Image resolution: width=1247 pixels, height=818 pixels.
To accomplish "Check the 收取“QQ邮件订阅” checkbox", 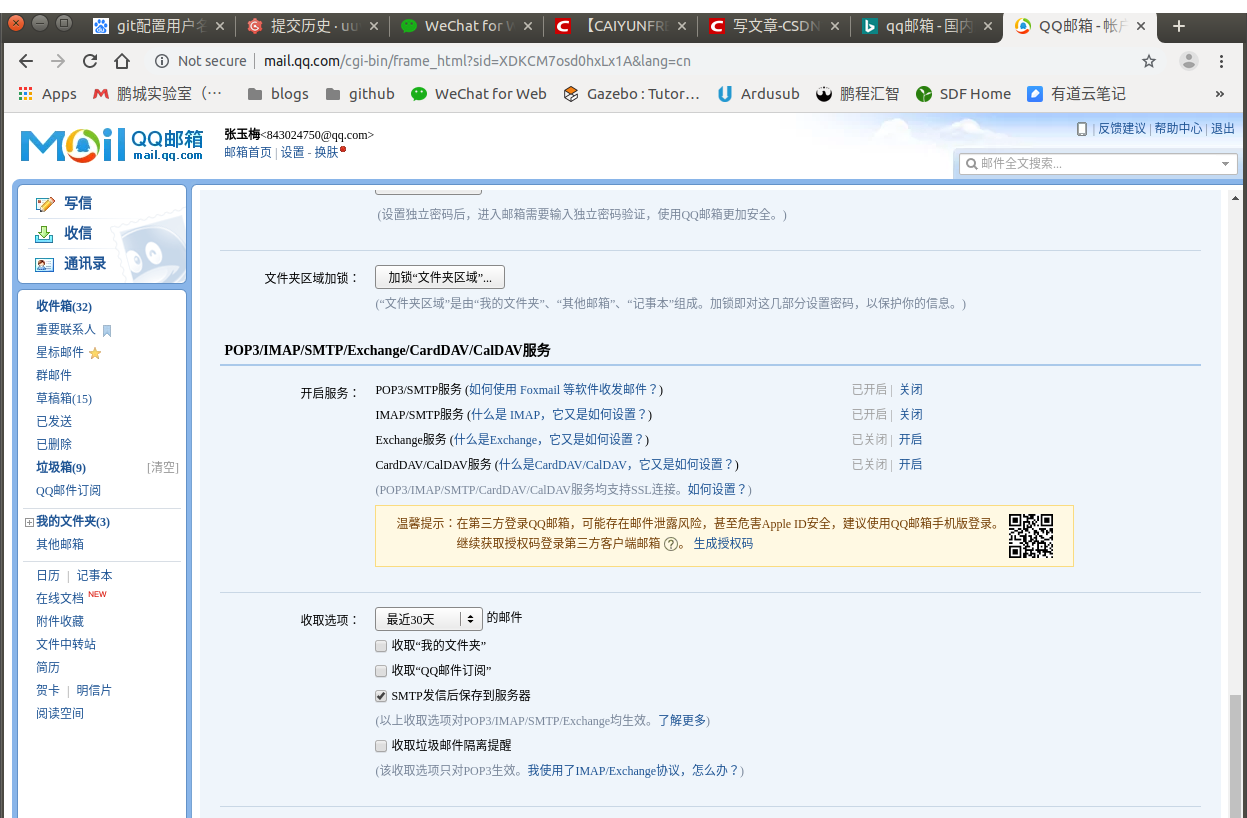I will pos(381,671).
